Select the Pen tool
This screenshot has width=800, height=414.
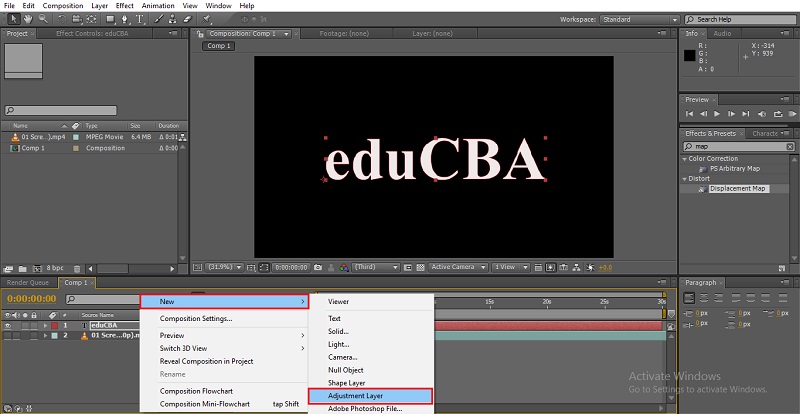(x=124, y=19)
